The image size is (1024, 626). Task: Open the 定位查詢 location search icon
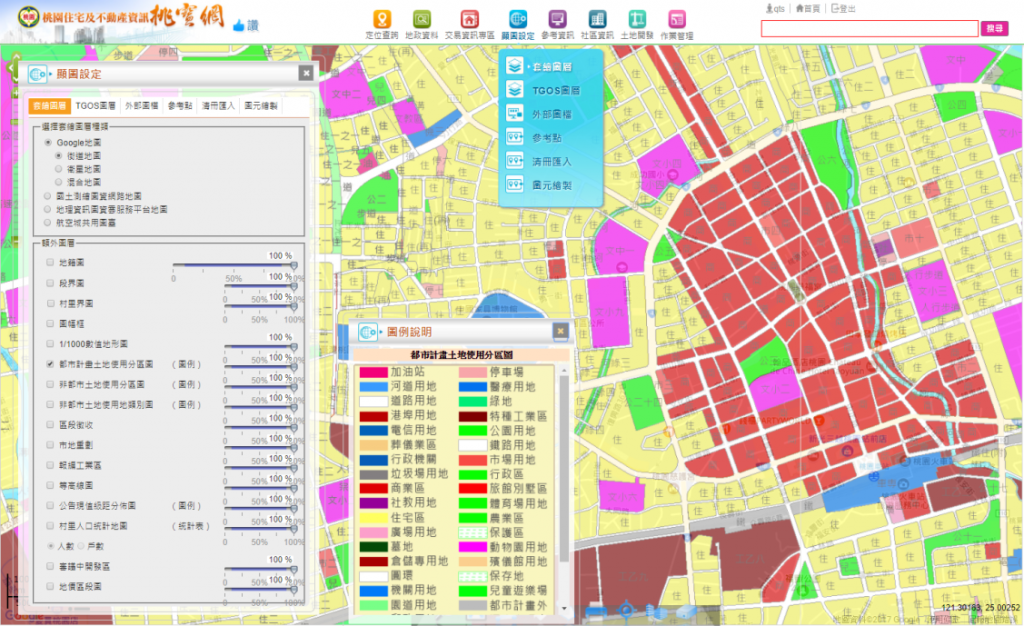click(x=382, y=20)
